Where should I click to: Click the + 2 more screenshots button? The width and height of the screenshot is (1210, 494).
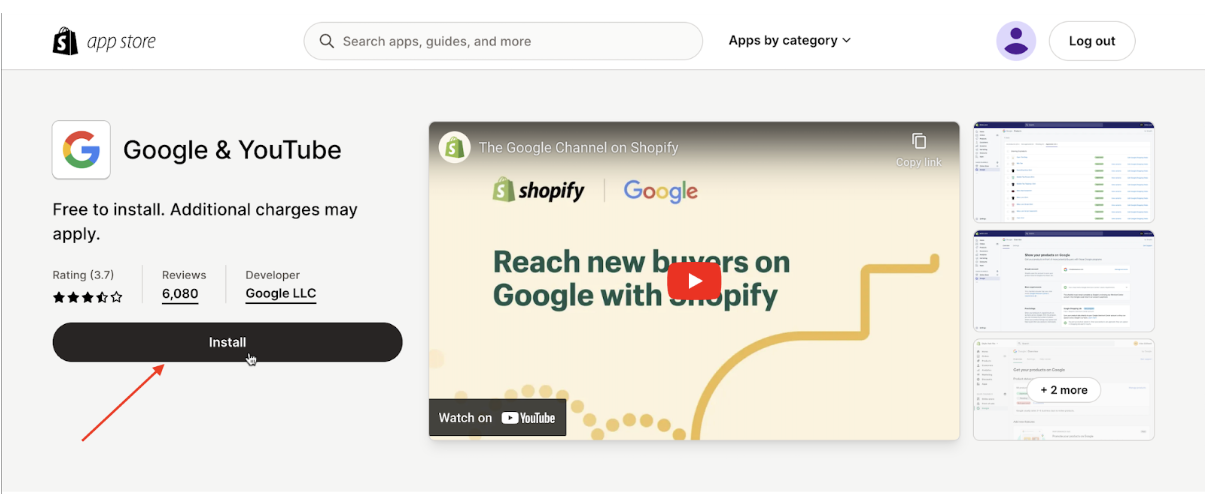coord(1063,390)
